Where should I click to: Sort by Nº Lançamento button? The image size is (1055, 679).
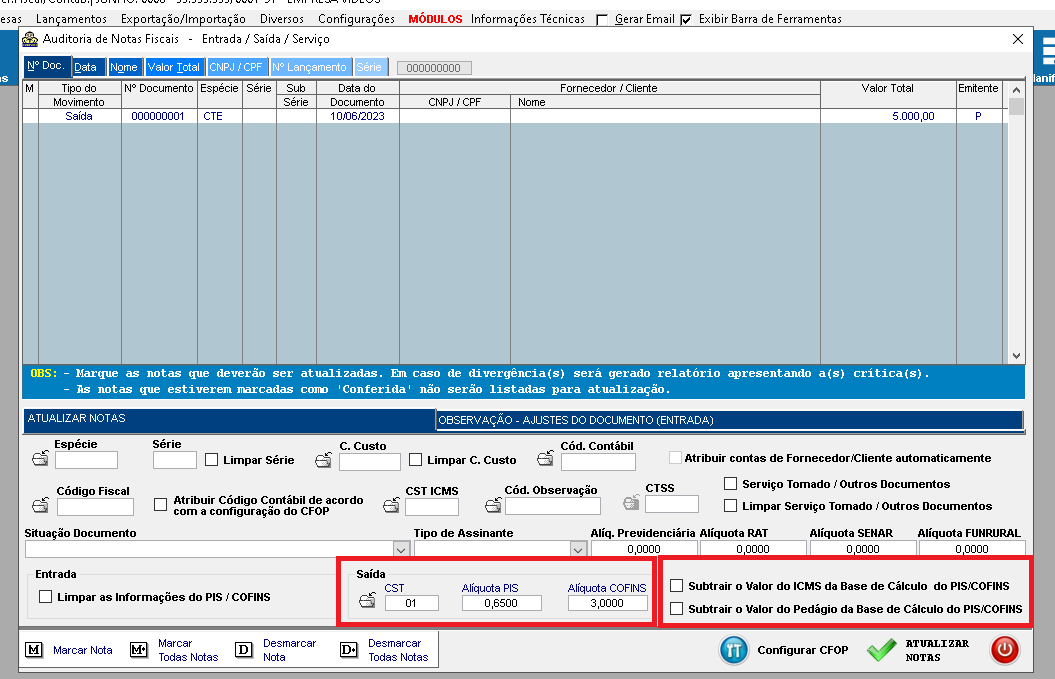[310, 67]
